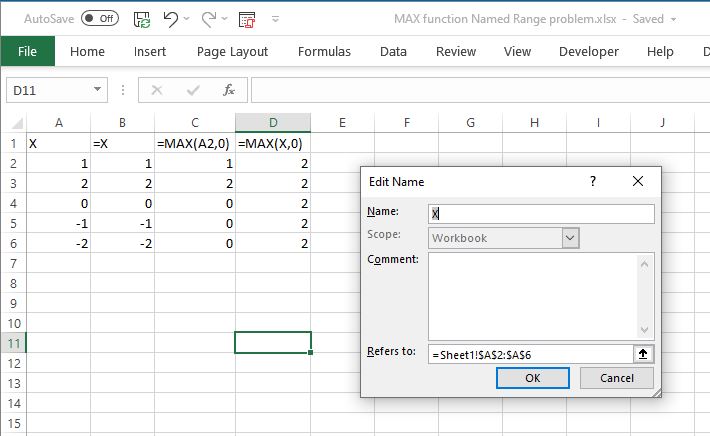Screen dimensions: 710x436
Task: Select column A header
Action: (x=58, y=123)
